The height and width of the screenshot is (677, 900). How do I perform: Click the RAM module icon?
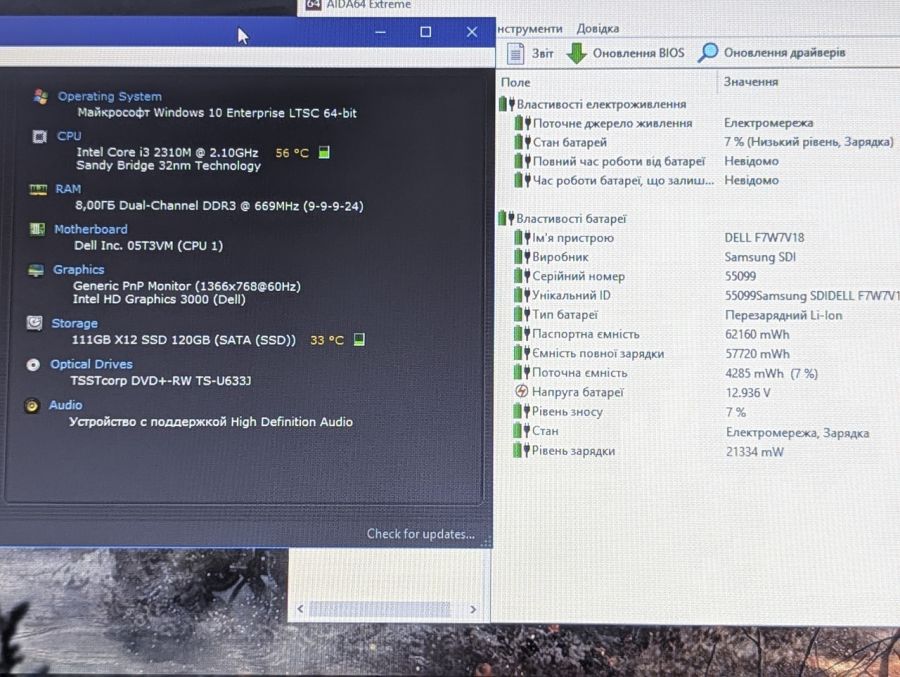38,189
